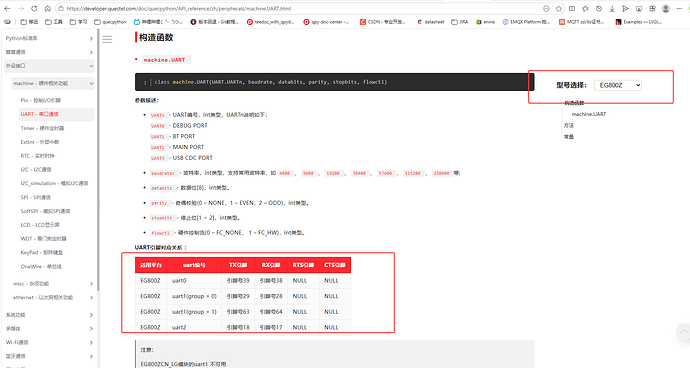Open the I2C_simulation sidebar page
The height and width of the screenshot is (368, 690).
pyautogui.click(x=54, y=183)
